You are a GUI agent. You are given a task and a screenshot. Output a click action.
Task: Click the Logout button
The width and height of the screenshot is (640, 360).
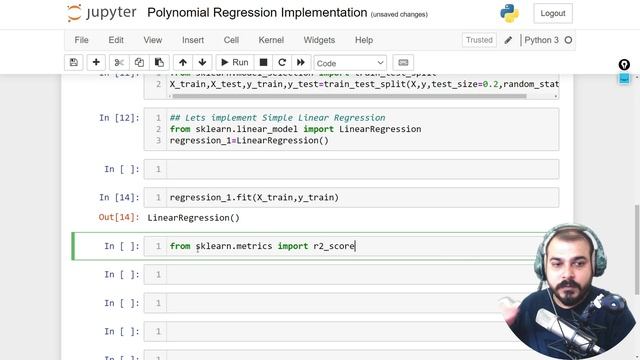pyautogui.click(x=553, y=13)
